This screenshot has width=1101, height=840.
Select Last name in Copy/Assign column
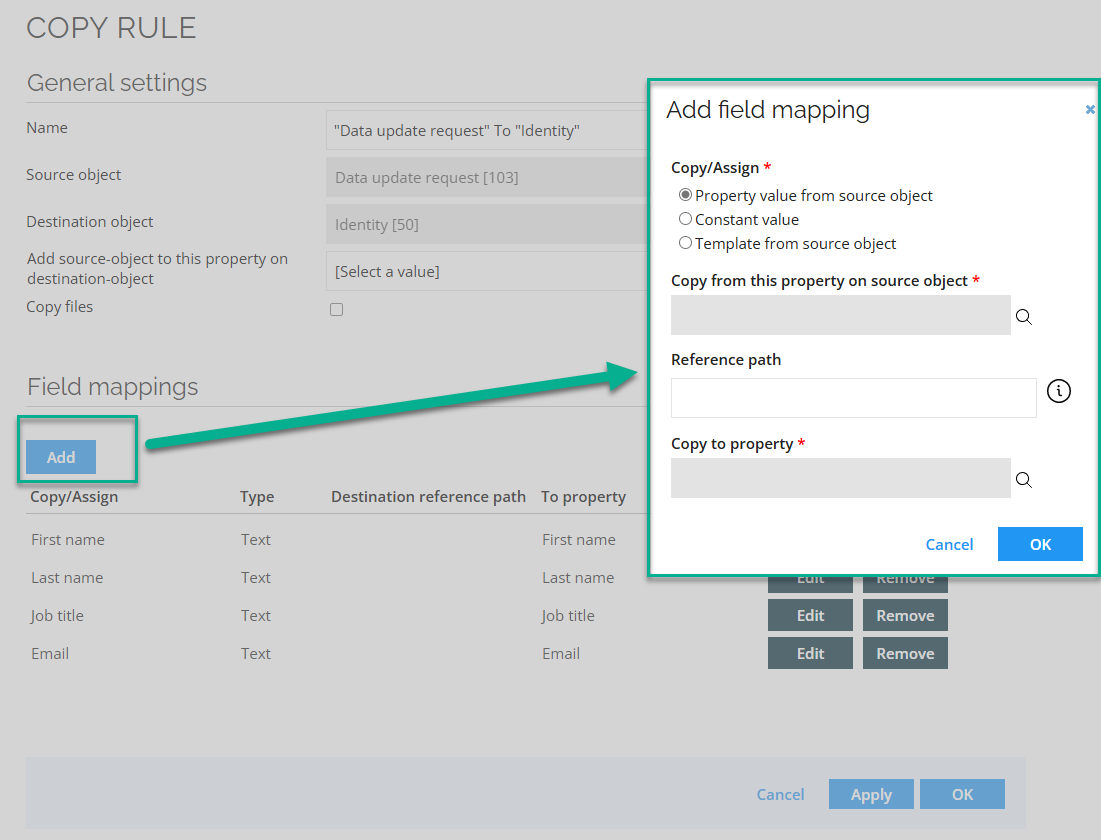pos(67,577)
